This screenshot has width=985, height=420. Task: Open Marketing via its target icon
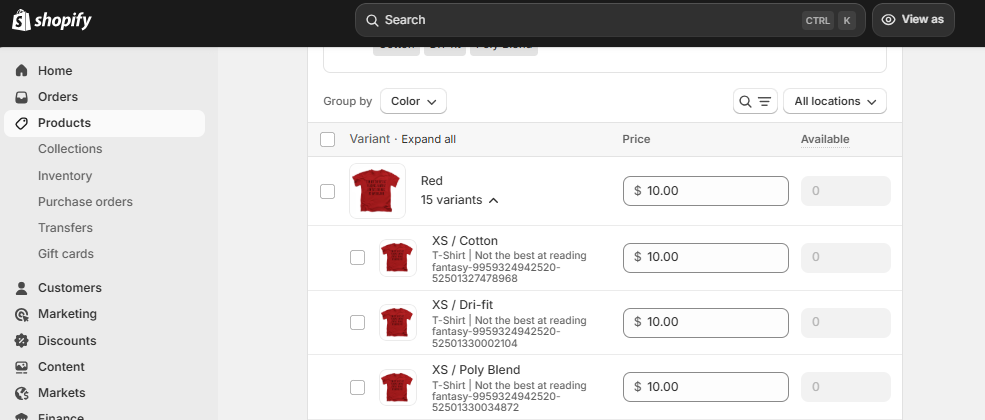click(21, 314)
